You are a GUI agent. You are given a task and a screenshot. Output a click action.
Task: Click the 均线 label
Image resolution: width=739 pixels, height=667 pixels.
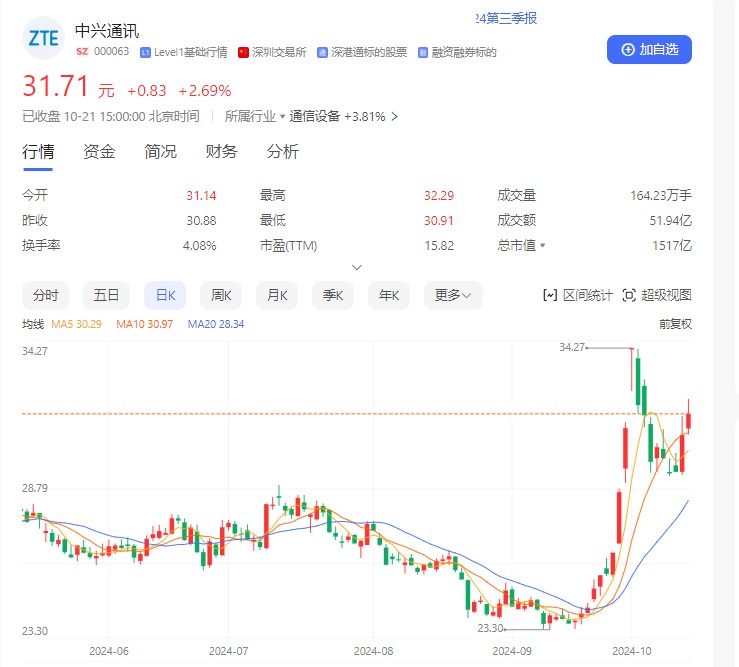[x=33, y=324]
